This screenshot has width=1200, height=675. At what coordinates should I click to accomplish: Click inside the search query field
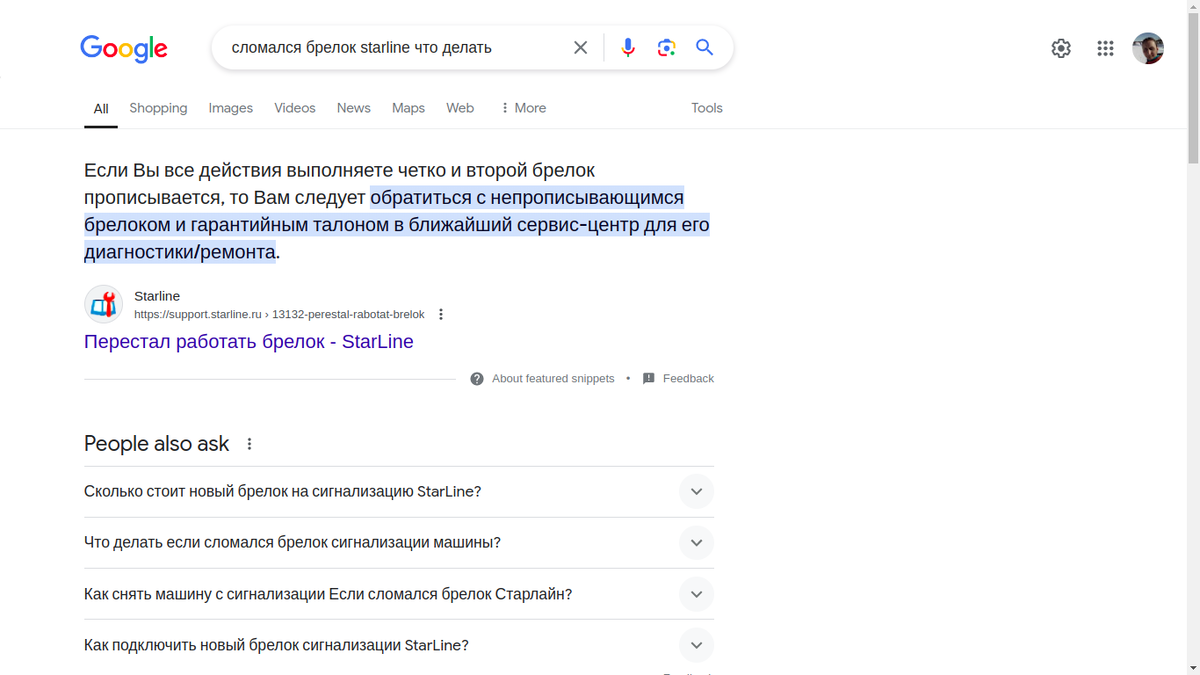pos(395,47)
